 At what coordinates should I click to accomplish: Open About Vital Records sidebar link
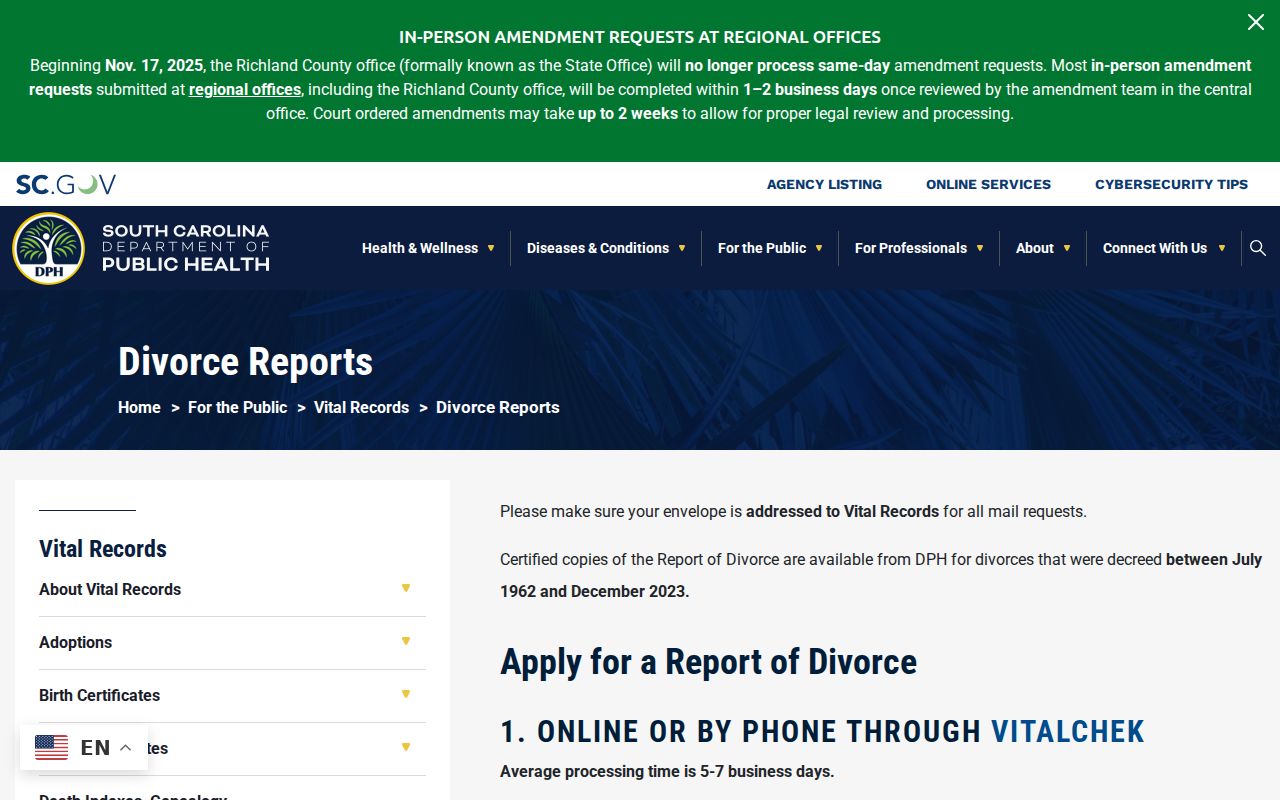pyautogui.click(x=110, y=589)
